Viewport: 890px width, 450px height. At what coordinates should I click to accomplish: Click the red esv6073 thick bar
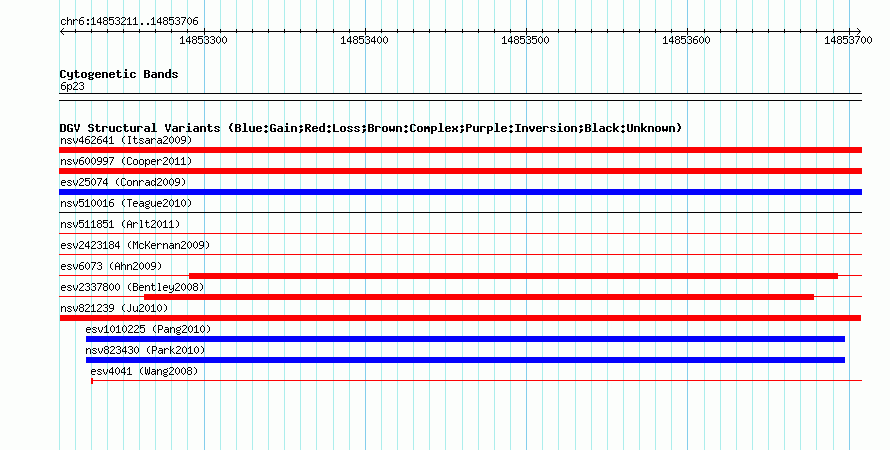click(514, 276)
